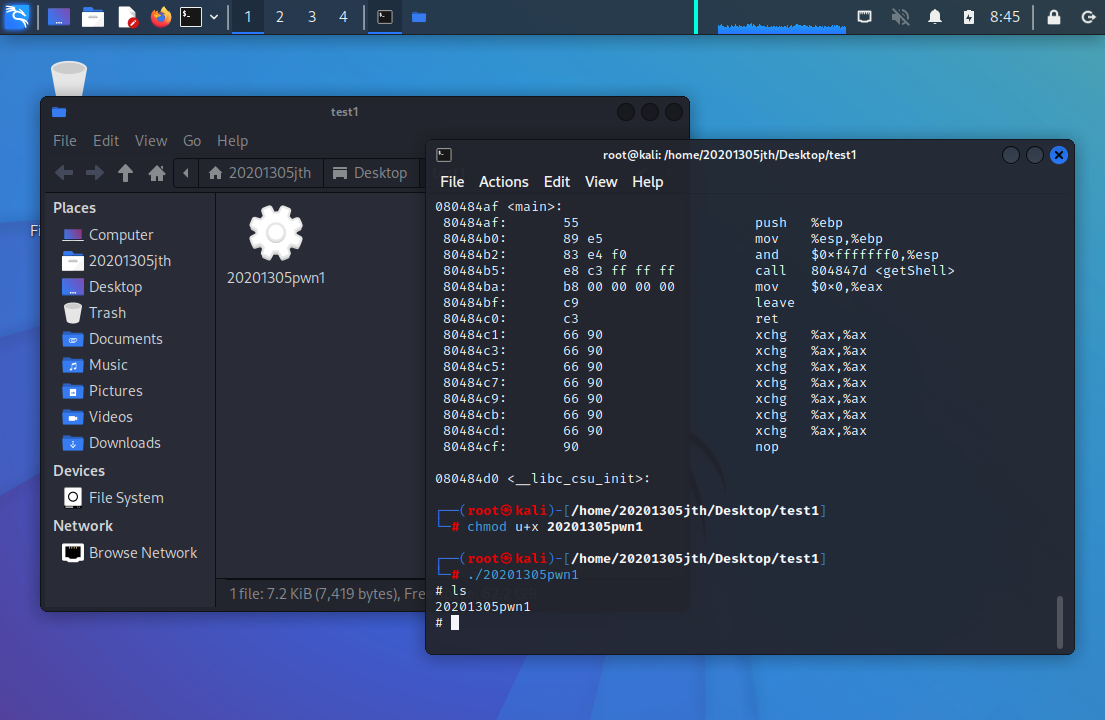
Task: Open the clock showing 8:45
Action: [x=1004, y=17]
